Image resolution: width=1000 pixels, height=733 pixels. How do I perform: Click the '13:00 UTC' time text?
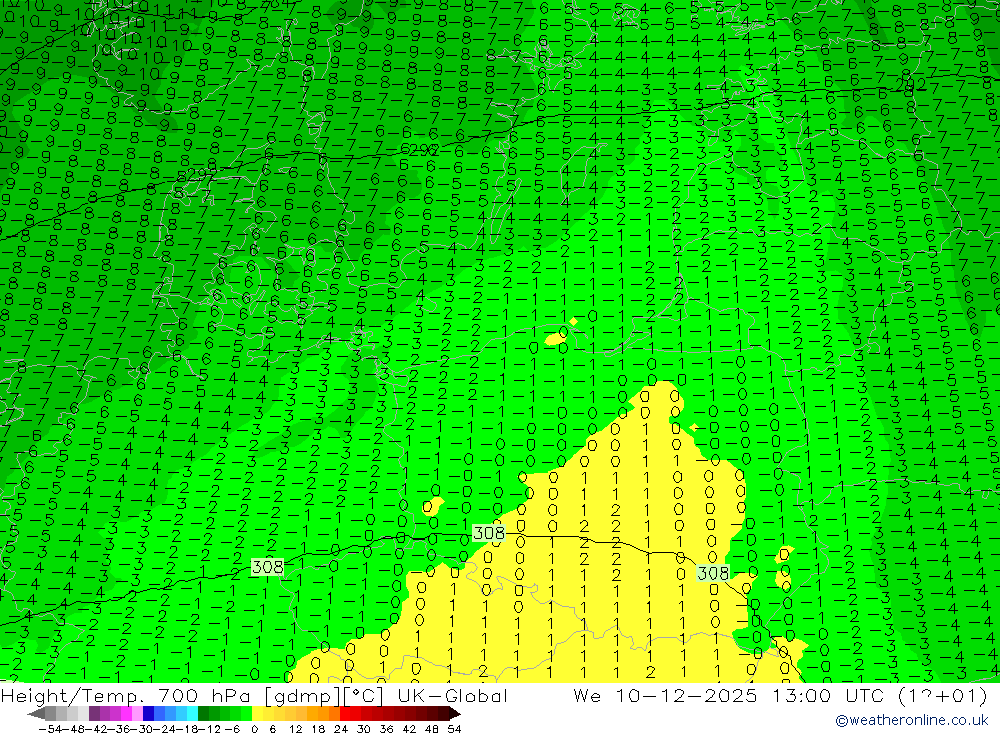click(828, 695)
